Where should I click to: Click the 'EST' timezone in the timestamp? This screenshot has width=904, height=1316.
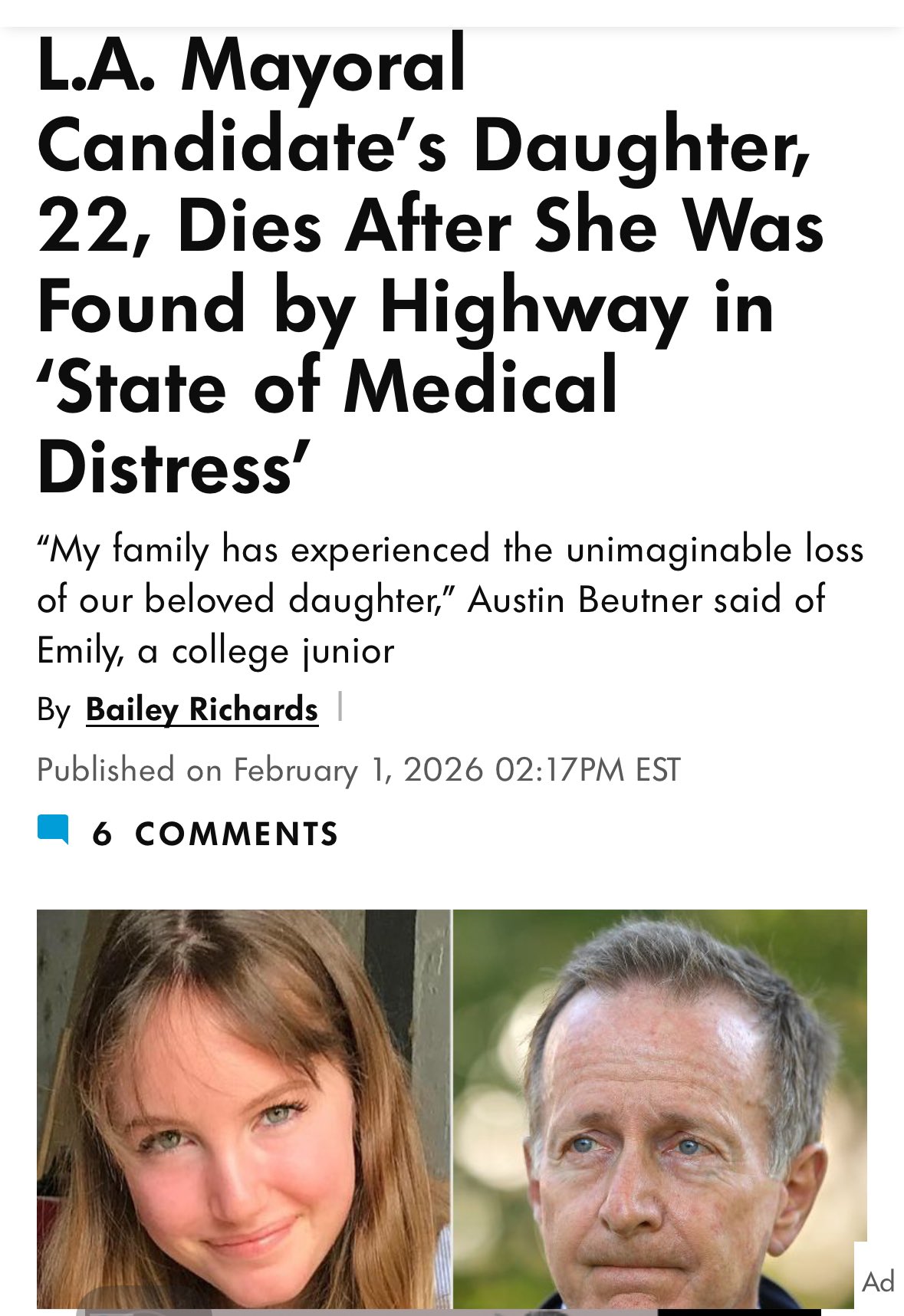coord(658,769)
